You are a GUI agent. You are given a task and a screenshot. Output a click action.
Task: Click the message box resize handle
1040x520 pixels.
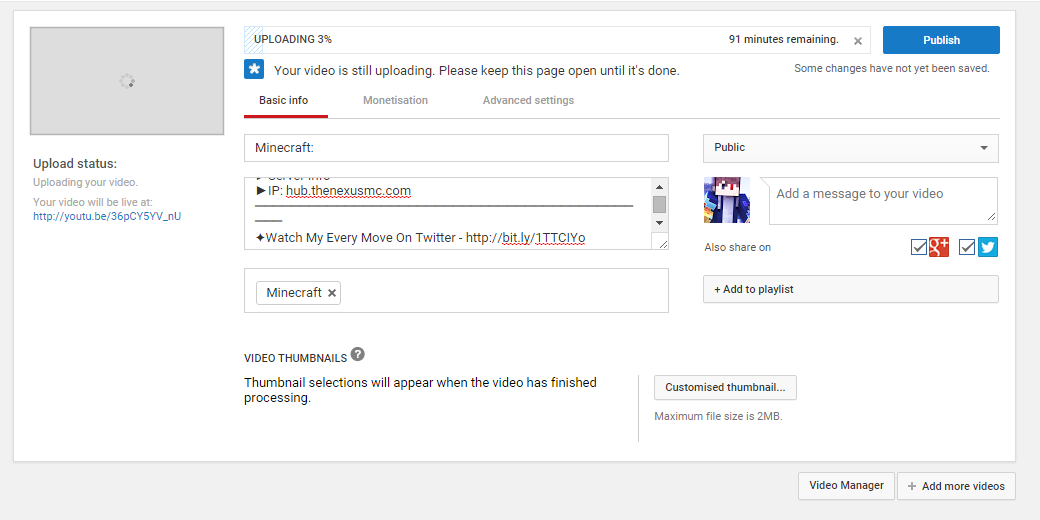(991, 217)
